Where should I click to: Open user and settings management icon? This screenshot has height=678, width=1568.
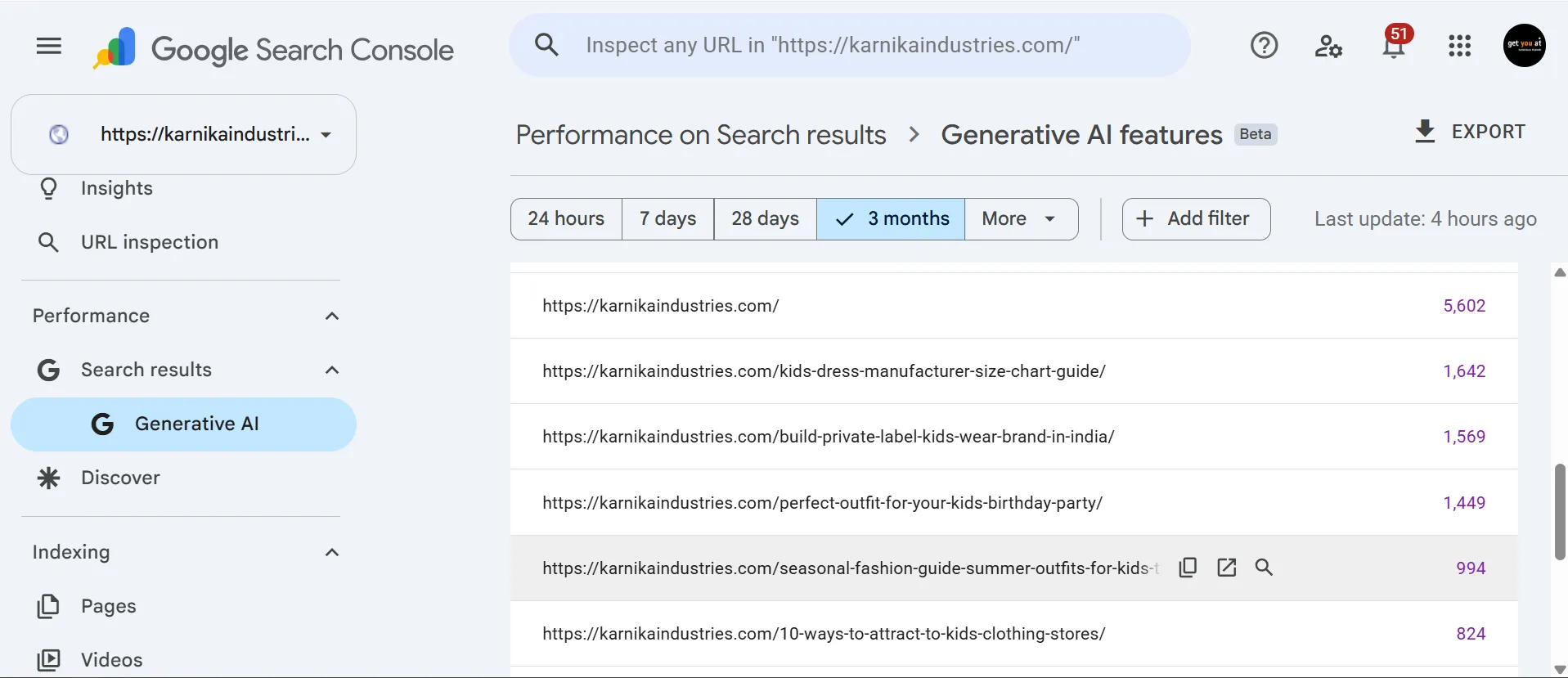1328,46
